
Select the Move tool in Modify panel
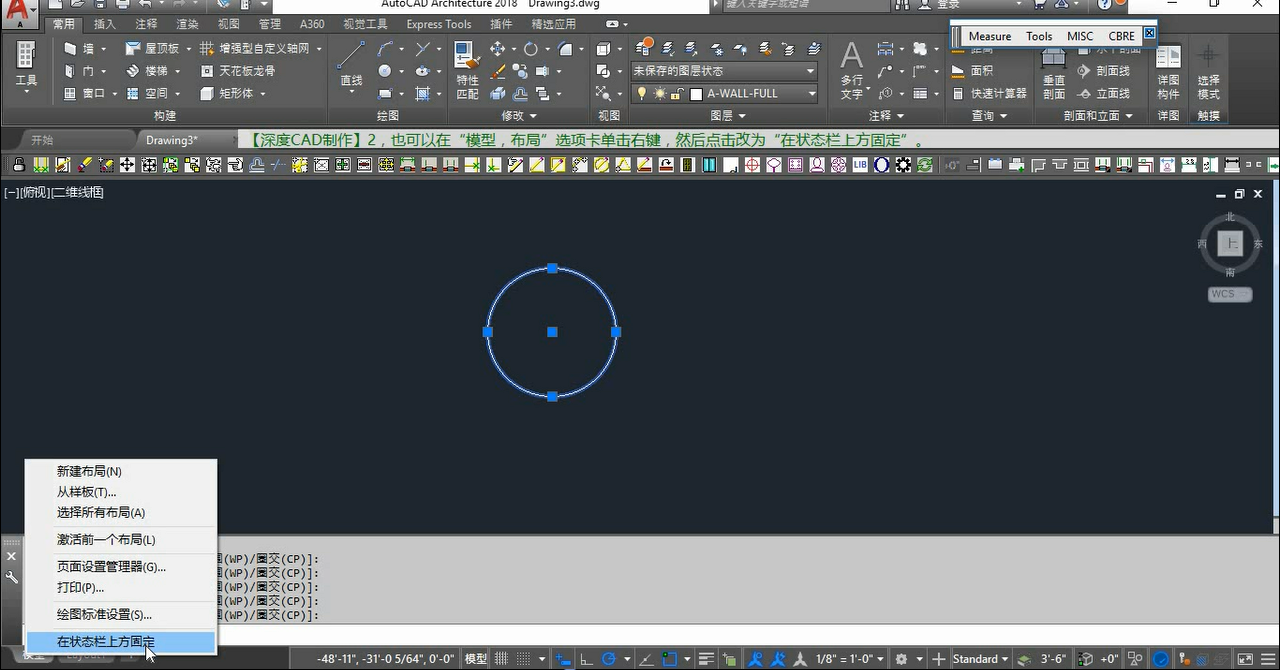pyautogui.click(x=497, y=49)
